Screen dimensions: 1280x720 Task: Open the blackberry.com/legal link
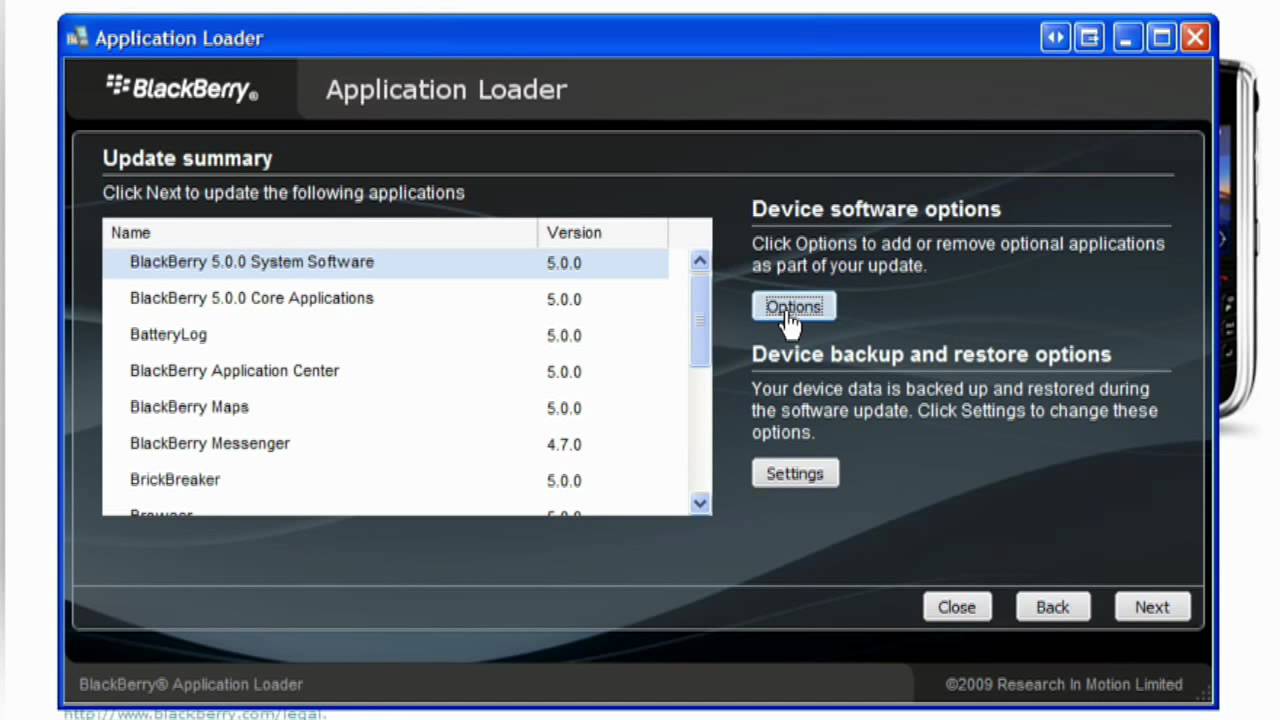coord(195,714)
